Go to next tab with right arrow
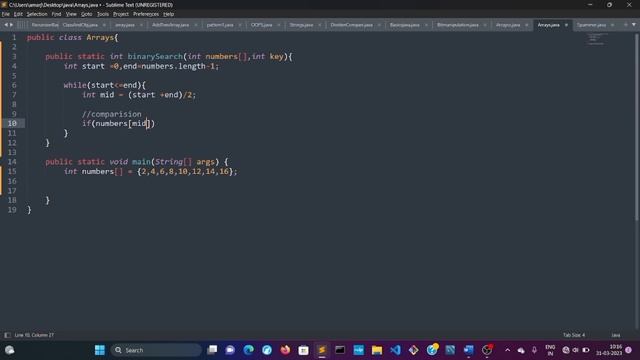Screen dimensions: 640x360 11,25
